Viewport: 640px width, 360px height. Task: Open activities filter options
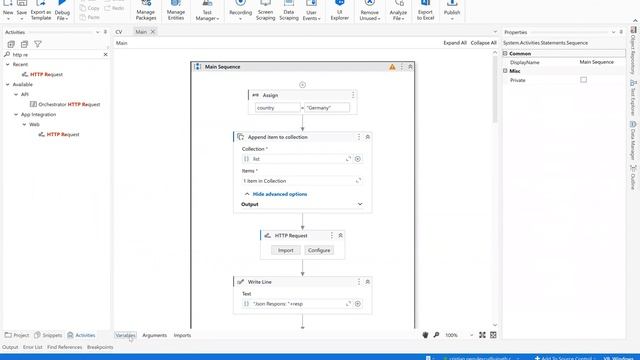(x=38, y=44)
